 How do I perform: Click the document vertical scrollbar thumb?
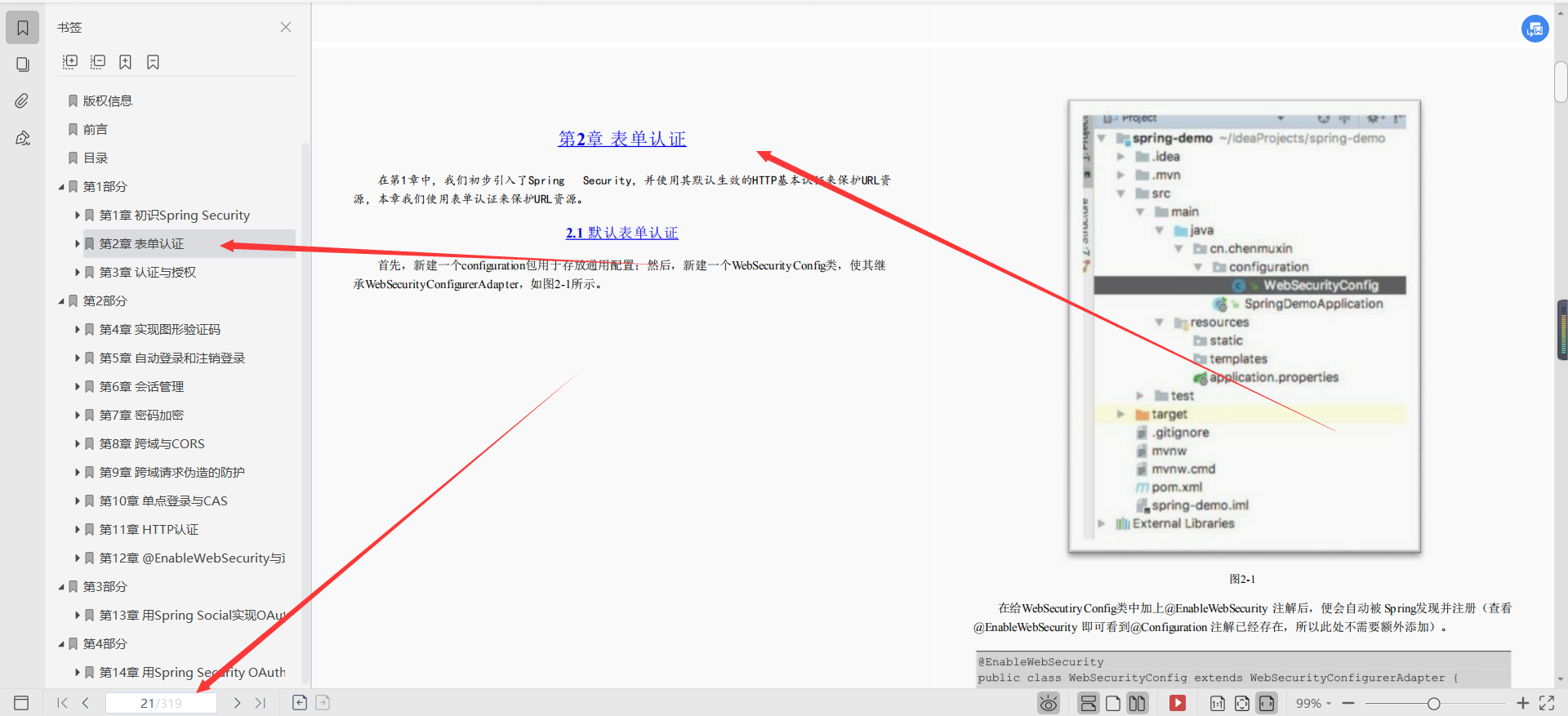1561,82
